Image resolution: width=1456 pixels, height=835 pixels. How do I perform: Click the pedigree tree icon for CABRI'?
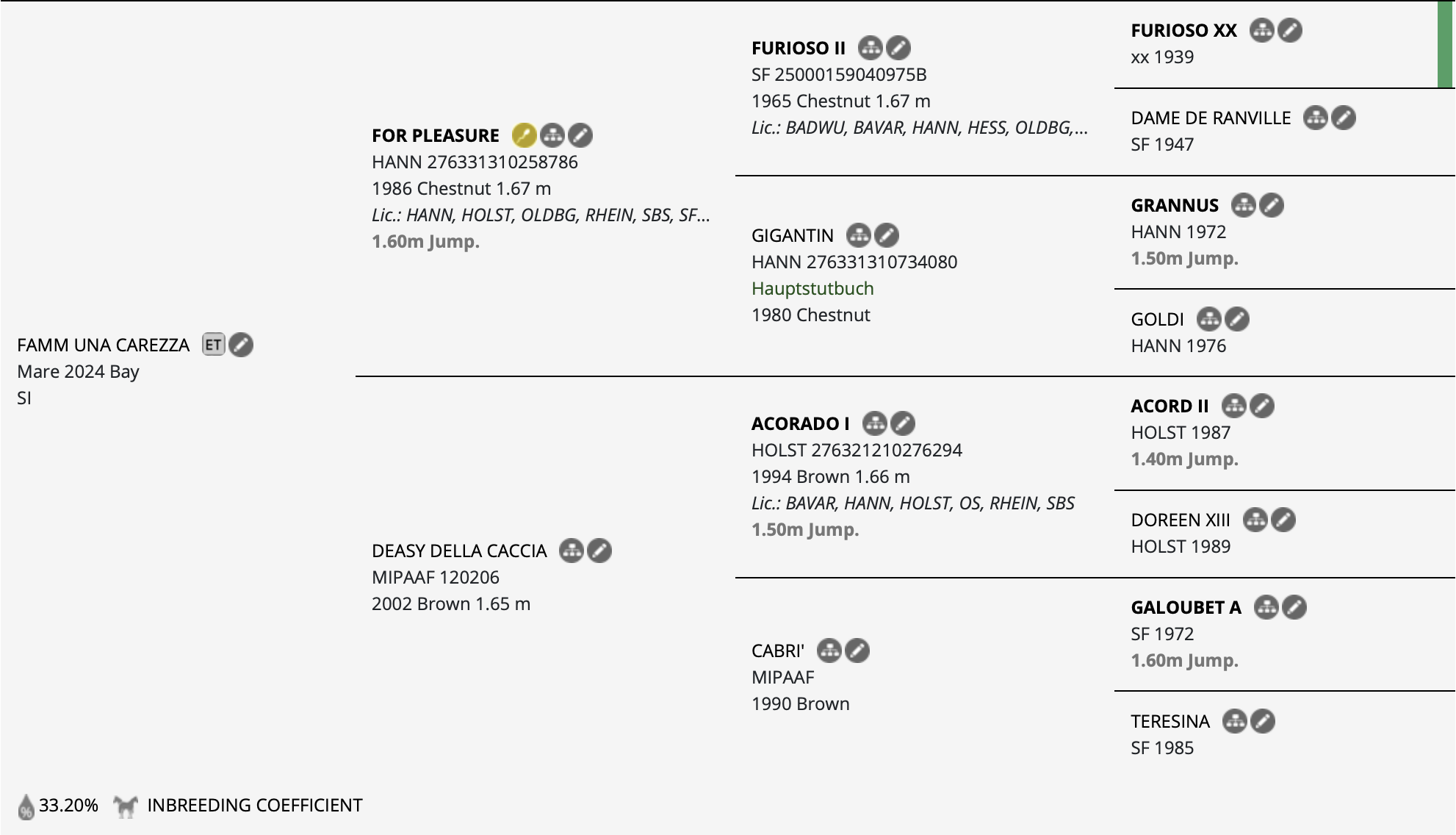pos(829,651)
